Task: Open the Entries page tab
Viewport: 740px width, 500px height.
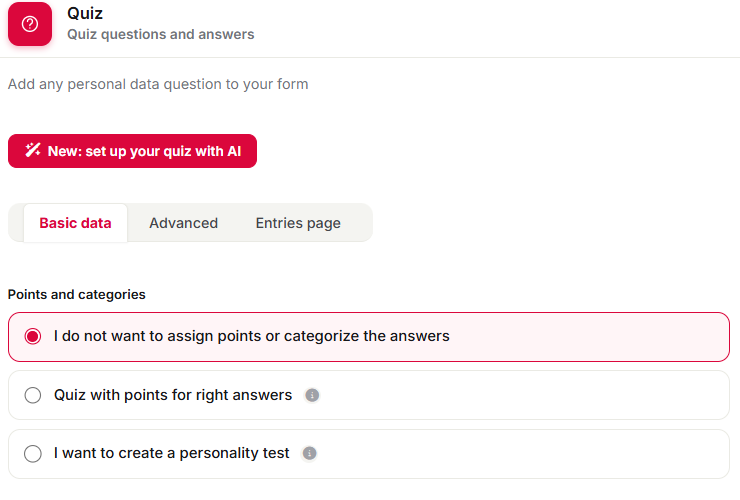Action: (x=298, y=223)
